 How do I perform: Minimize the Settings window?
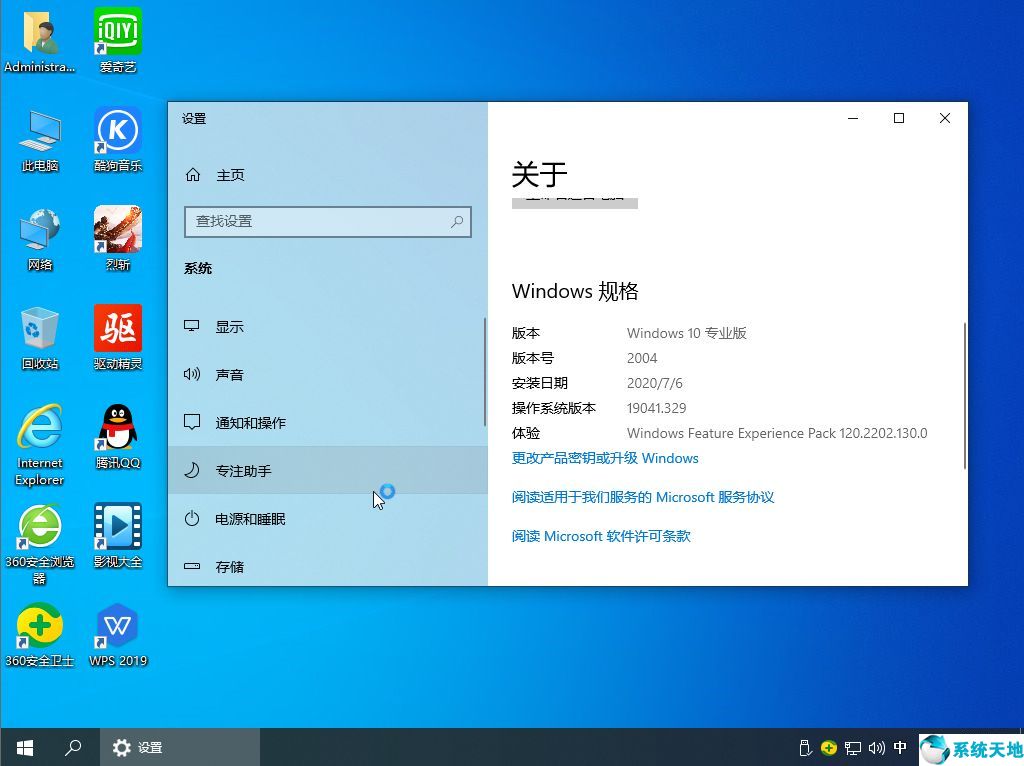coord(853,118)
